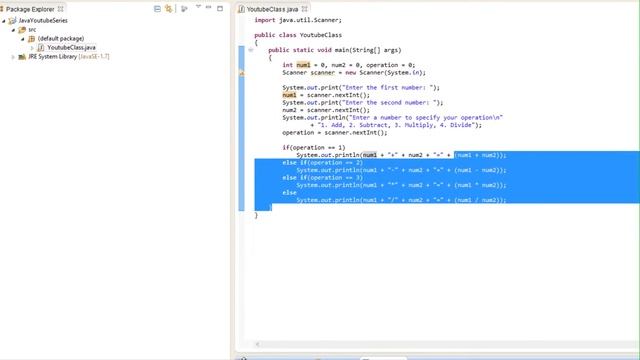
Task: Expand YoutubeClass.java in the tree
Action: tap(32, 48)
